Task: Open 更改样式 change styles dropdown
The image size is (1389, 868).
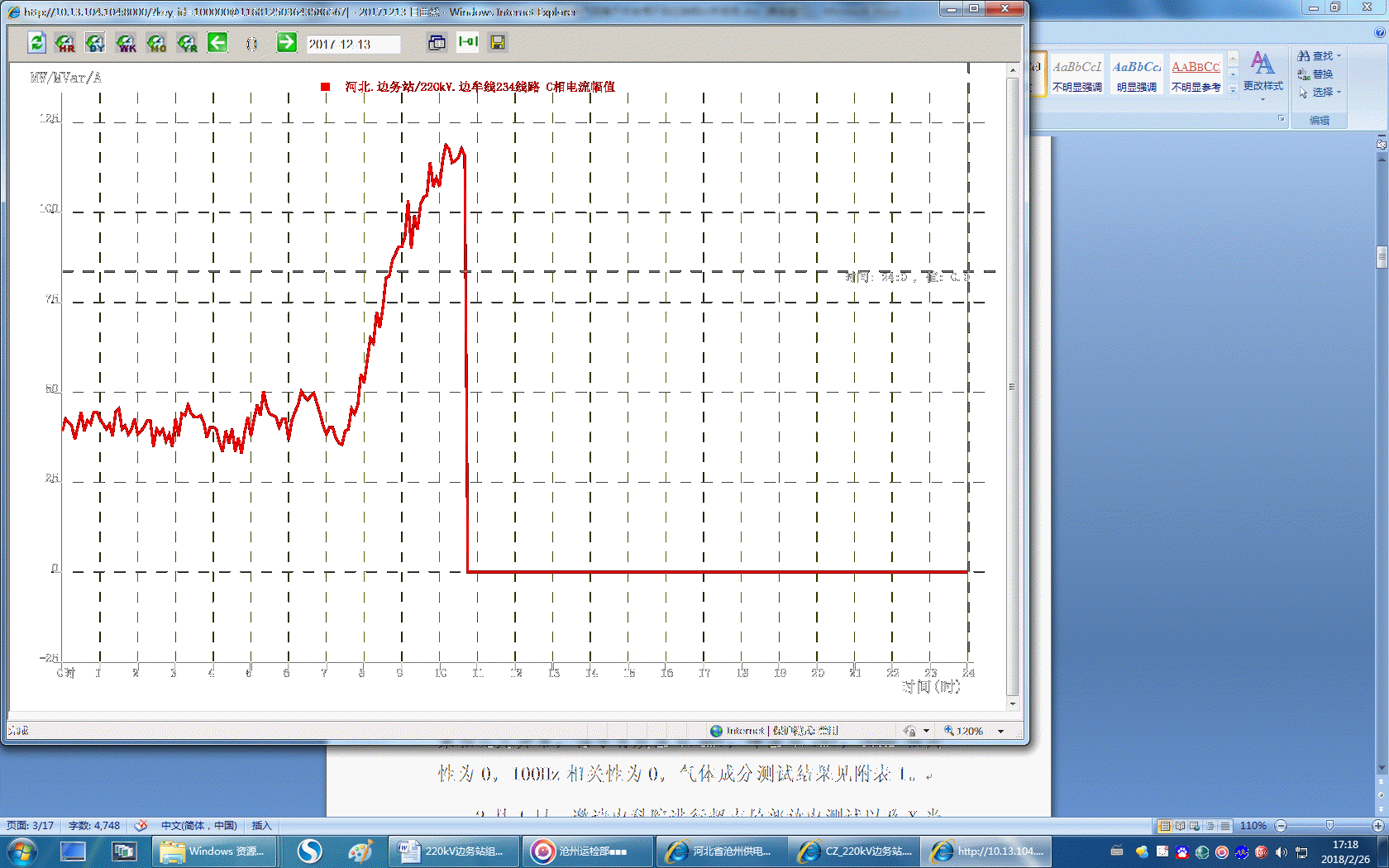Action: pos(1263,76)
